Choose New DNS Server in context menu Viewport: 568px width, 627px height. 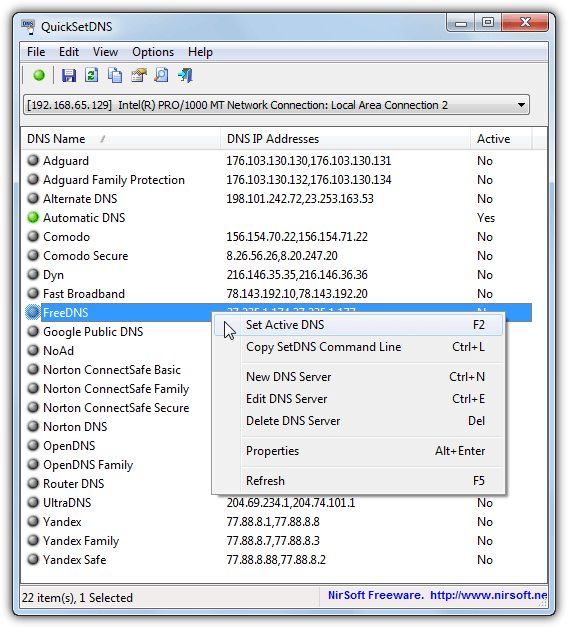pos(358,377)
